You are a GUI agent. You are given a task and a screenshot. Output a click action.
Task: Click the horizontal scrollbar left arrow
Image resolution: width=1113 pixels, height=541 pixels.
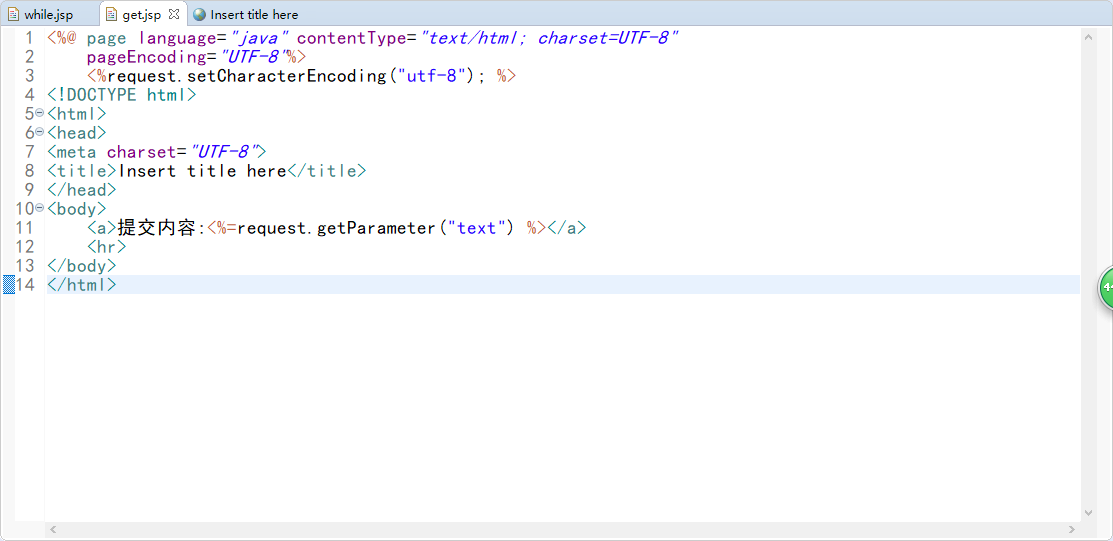point(53,530)
